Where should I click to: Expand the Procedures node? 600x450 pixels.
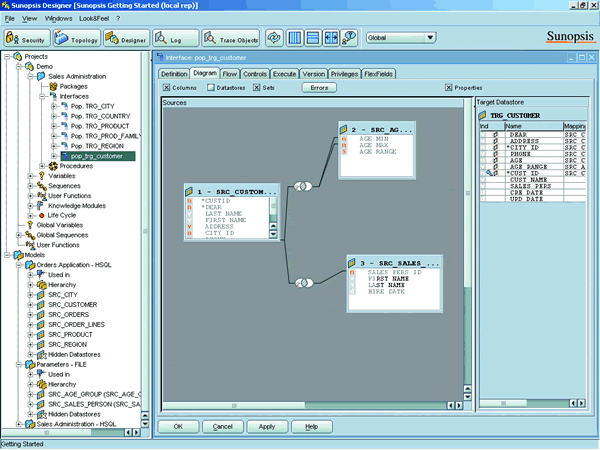pyautogui.click(x=42, y=166)
